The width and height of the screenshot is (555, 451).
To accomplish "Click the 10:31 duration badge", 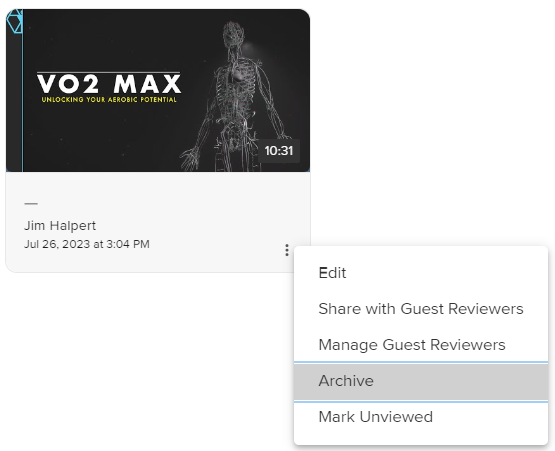I will 279,151.
